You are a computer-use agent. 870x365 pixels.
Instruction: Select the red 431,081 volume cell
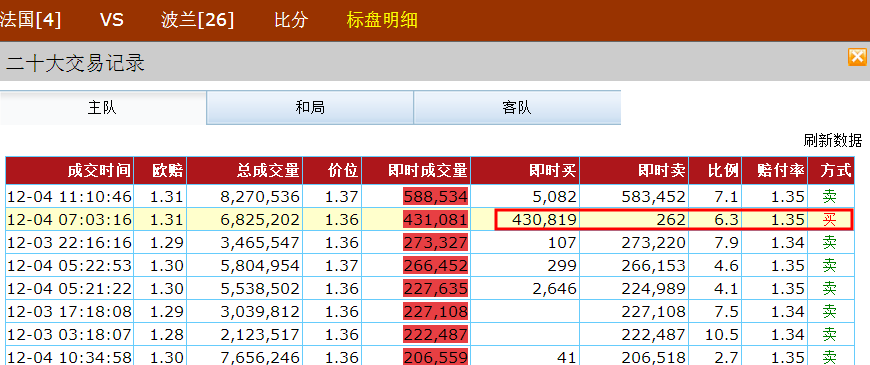coord(436,220)
